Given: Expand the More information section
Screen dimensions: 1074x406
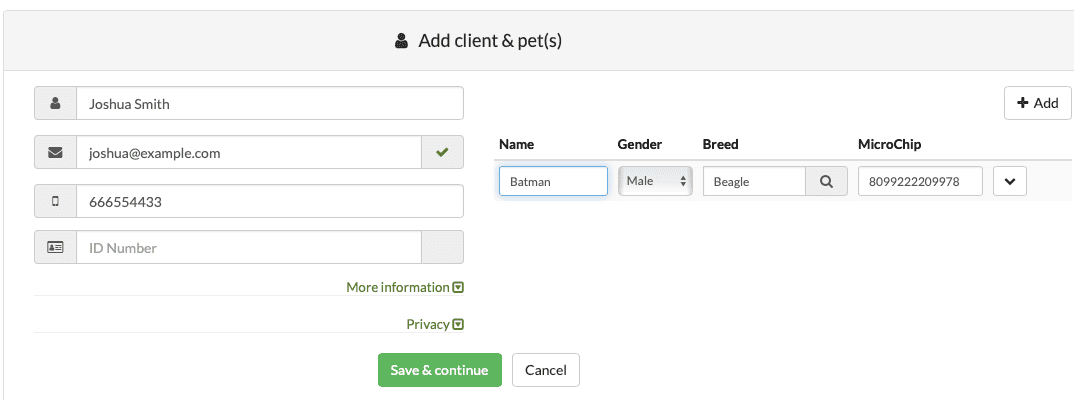Looking at the screenshot, I should click(405, 288).
